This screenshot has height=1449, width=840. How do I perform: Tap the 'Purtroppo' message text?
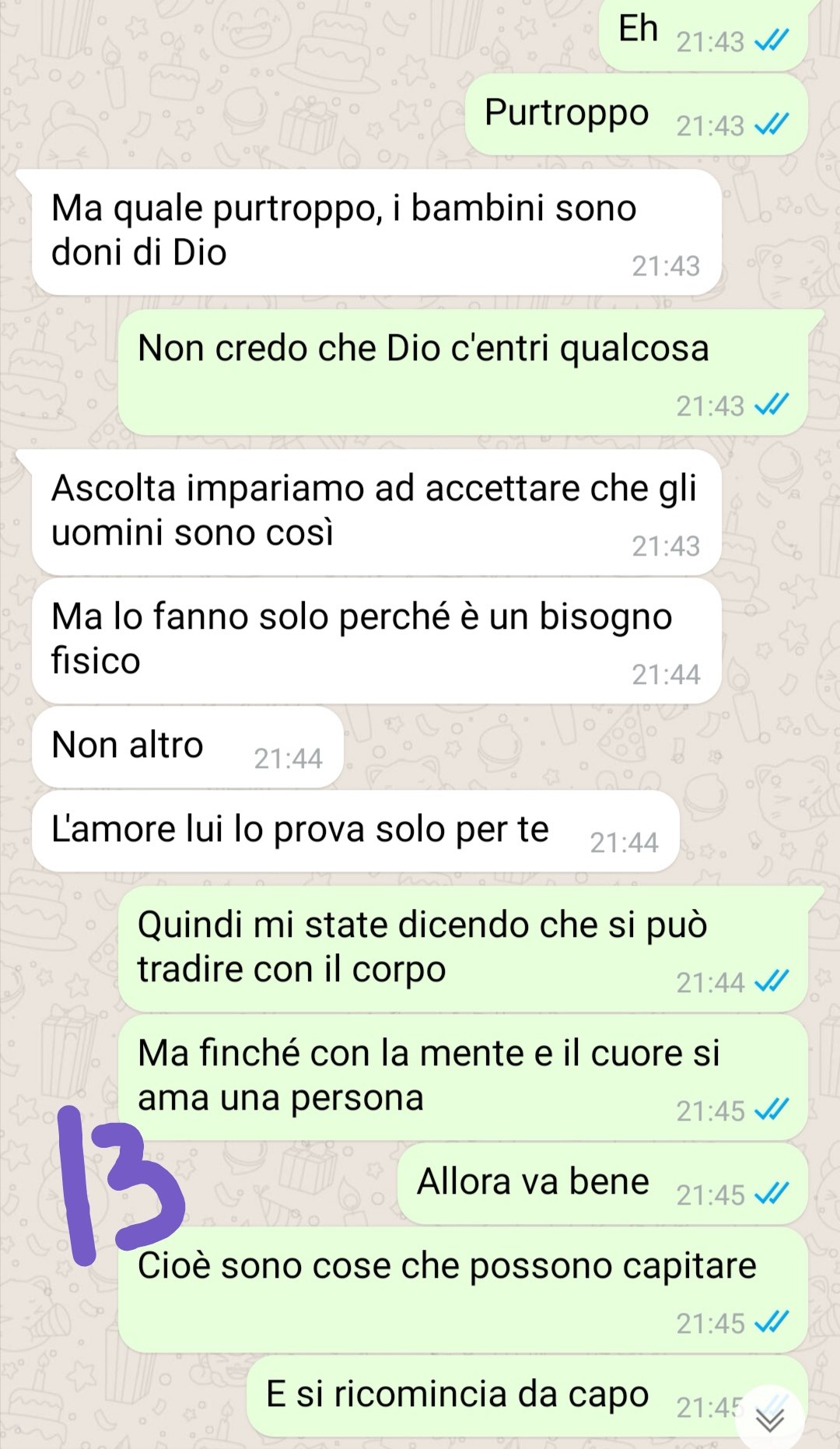(x=566, y=113)
